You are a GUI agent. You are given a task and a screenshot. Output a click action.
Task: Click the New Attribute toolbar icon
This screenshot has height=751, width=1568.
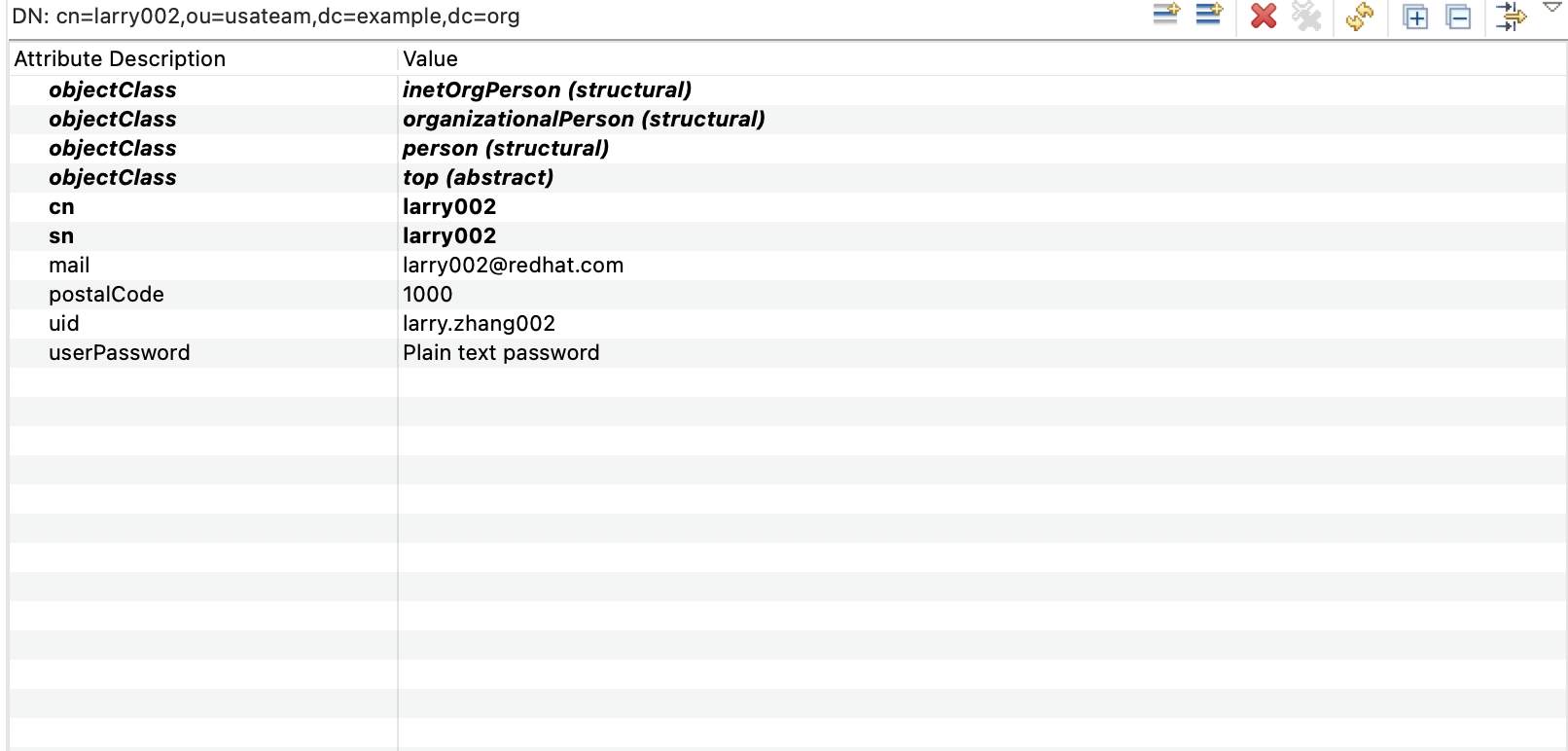(1165, 15)
